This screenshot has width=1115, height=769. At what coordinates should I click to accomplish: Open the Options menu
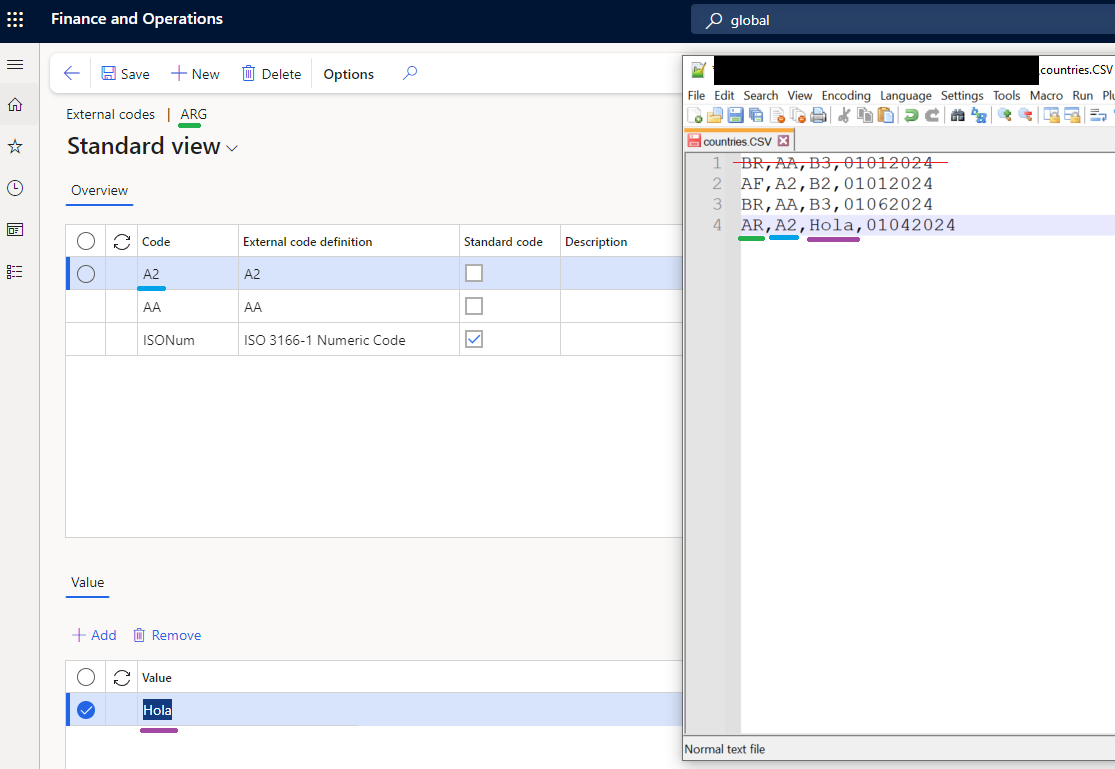pyautogui.click(x=348, y=73)
